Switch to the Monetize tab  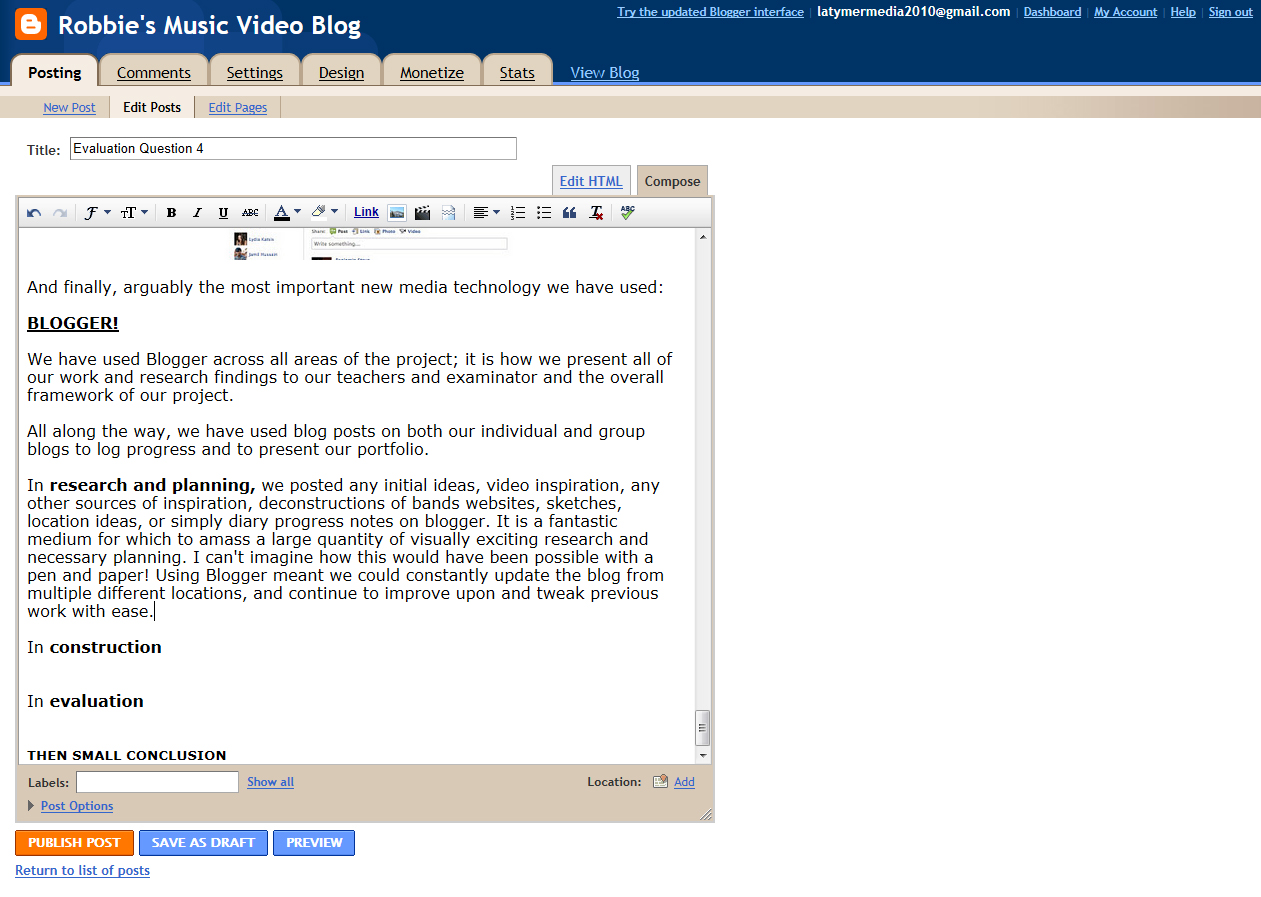[x=432, y=72]
